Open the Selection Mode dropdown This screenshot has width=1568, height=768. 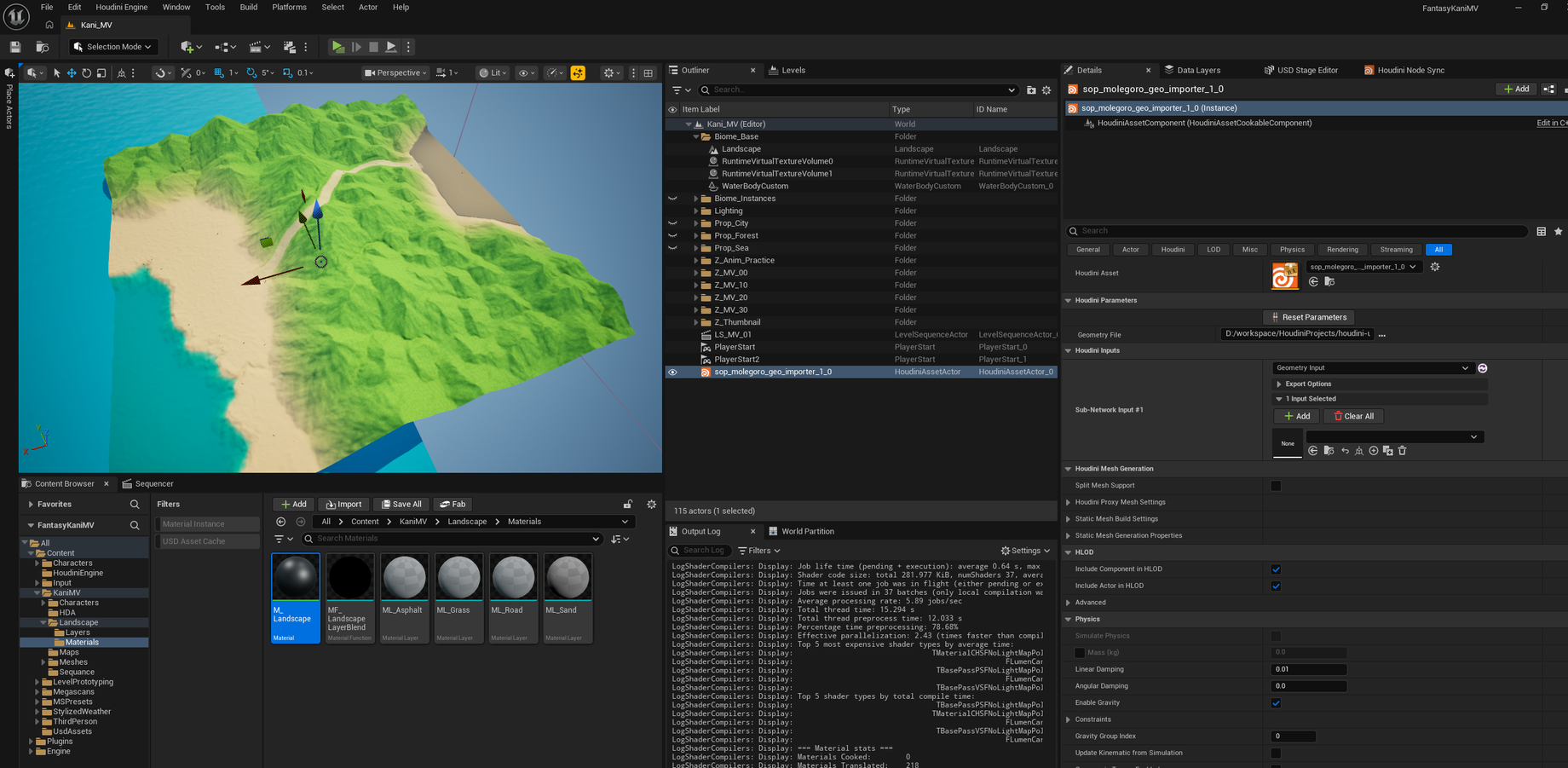(112, 47)
